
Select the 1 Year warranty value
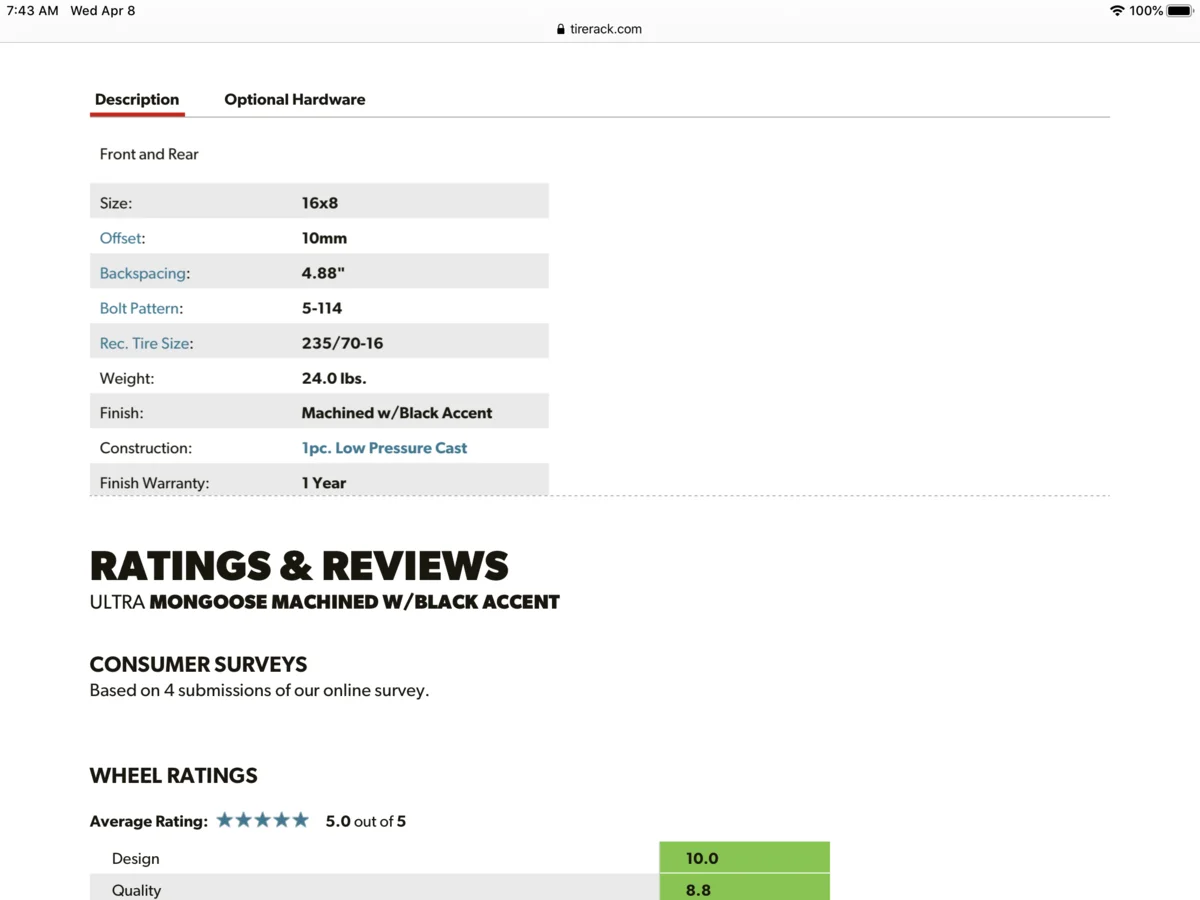point(324,483)
